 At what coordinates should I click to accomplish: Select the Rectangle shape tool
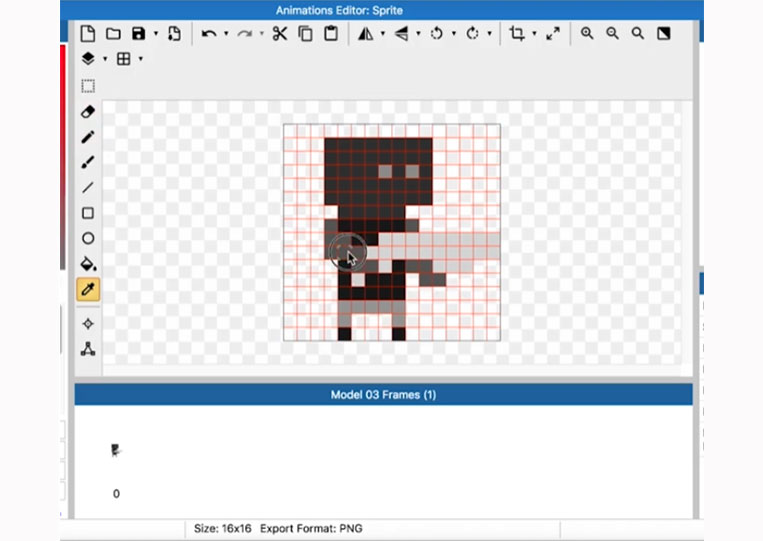click(x=88, y=213)
